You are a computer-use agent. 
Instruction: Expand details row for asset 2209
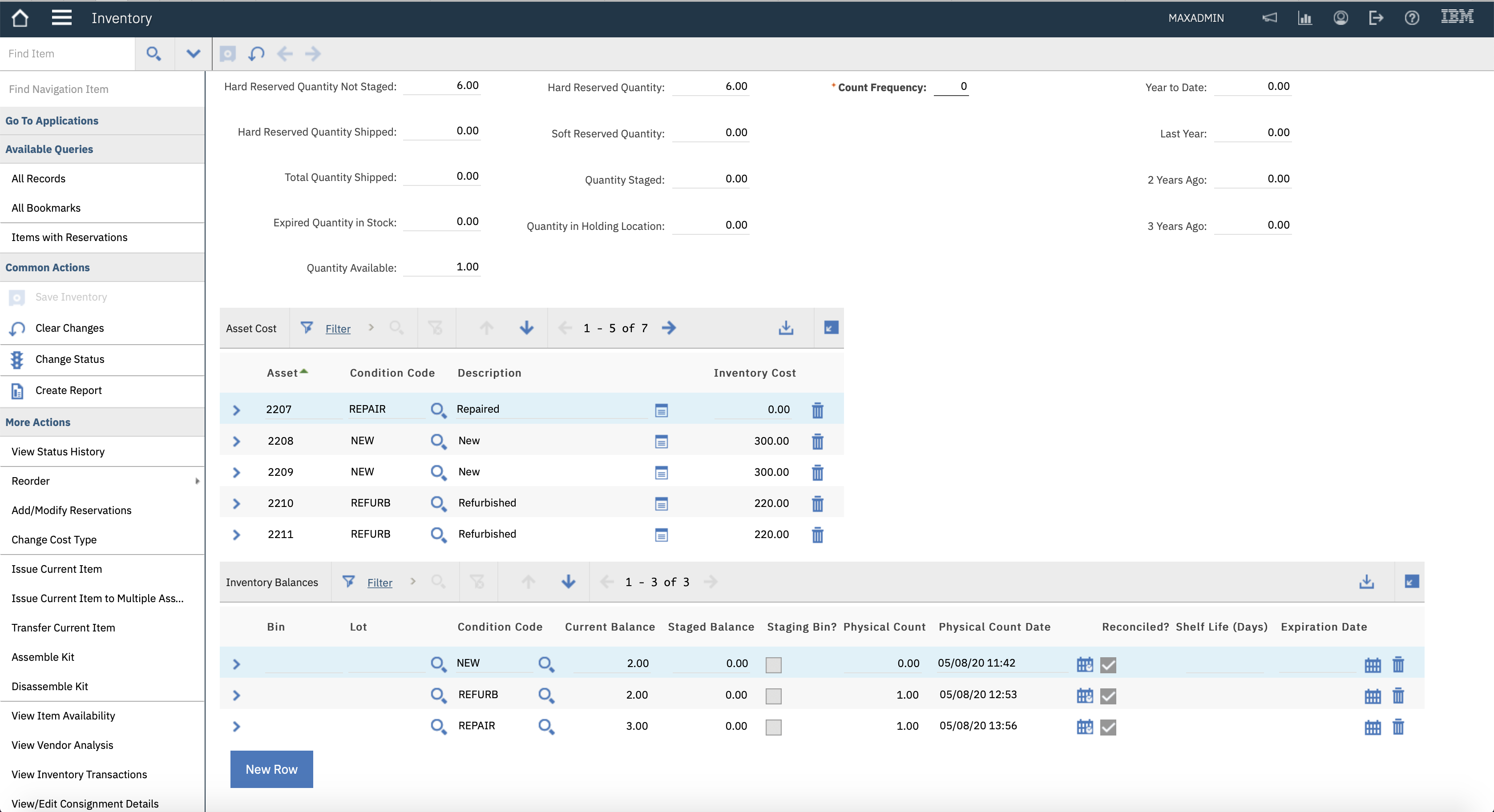236,472
